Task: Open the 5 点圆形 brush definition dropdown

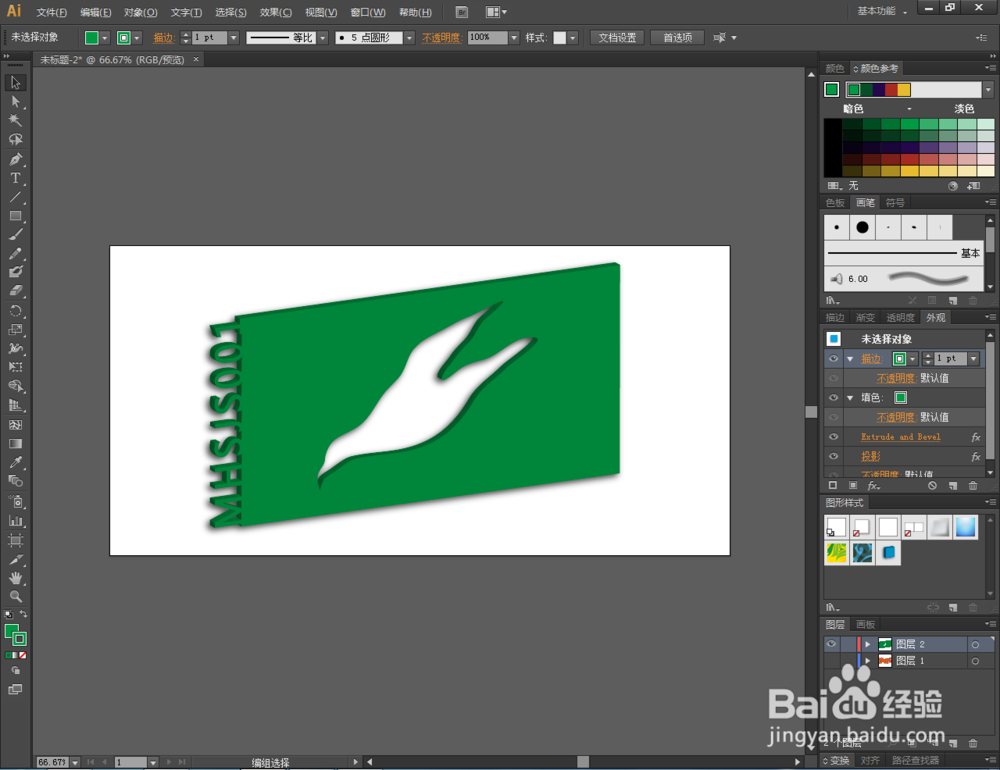Action: coord(409,38)
